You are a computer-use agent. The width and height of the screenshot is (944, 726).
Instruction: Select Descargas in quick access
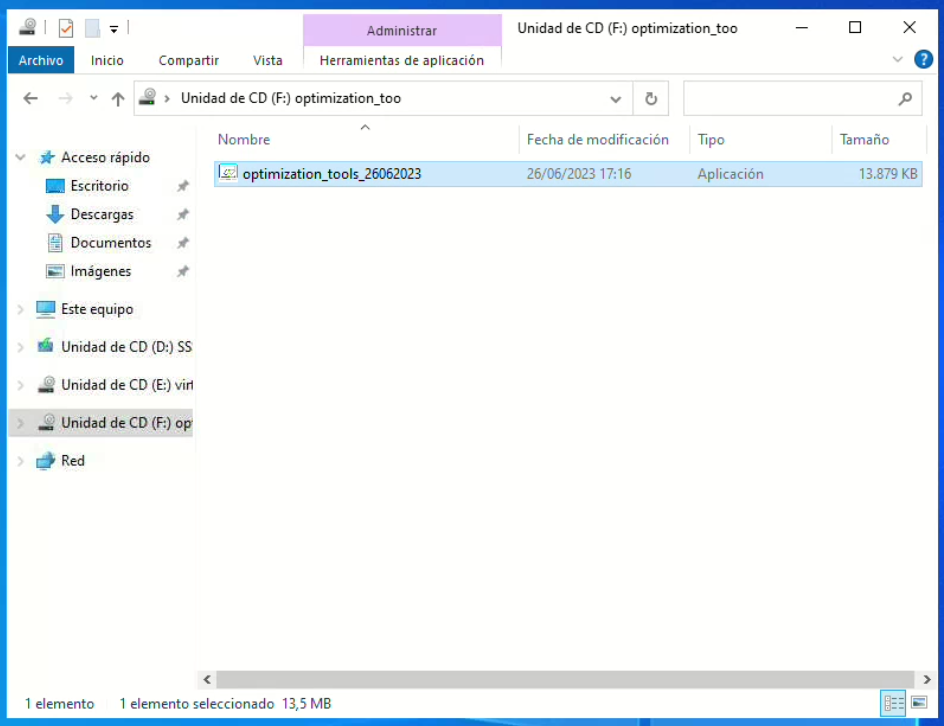(x=101, y=215)
